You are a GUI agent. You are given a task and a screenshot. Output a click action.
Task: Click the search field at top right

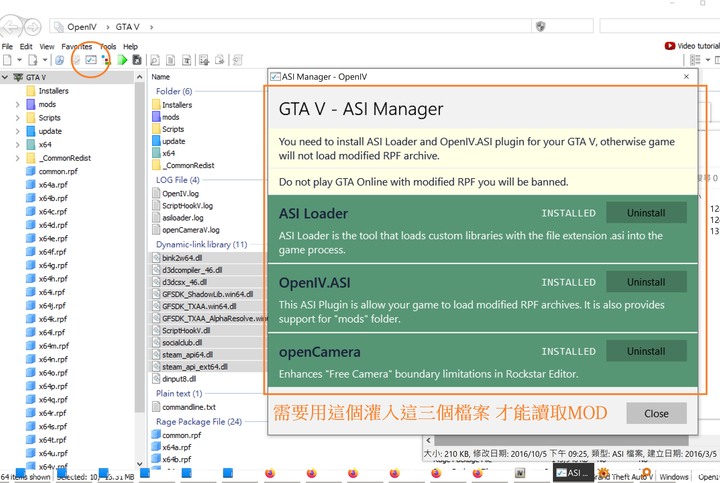(x=659, y=26)
